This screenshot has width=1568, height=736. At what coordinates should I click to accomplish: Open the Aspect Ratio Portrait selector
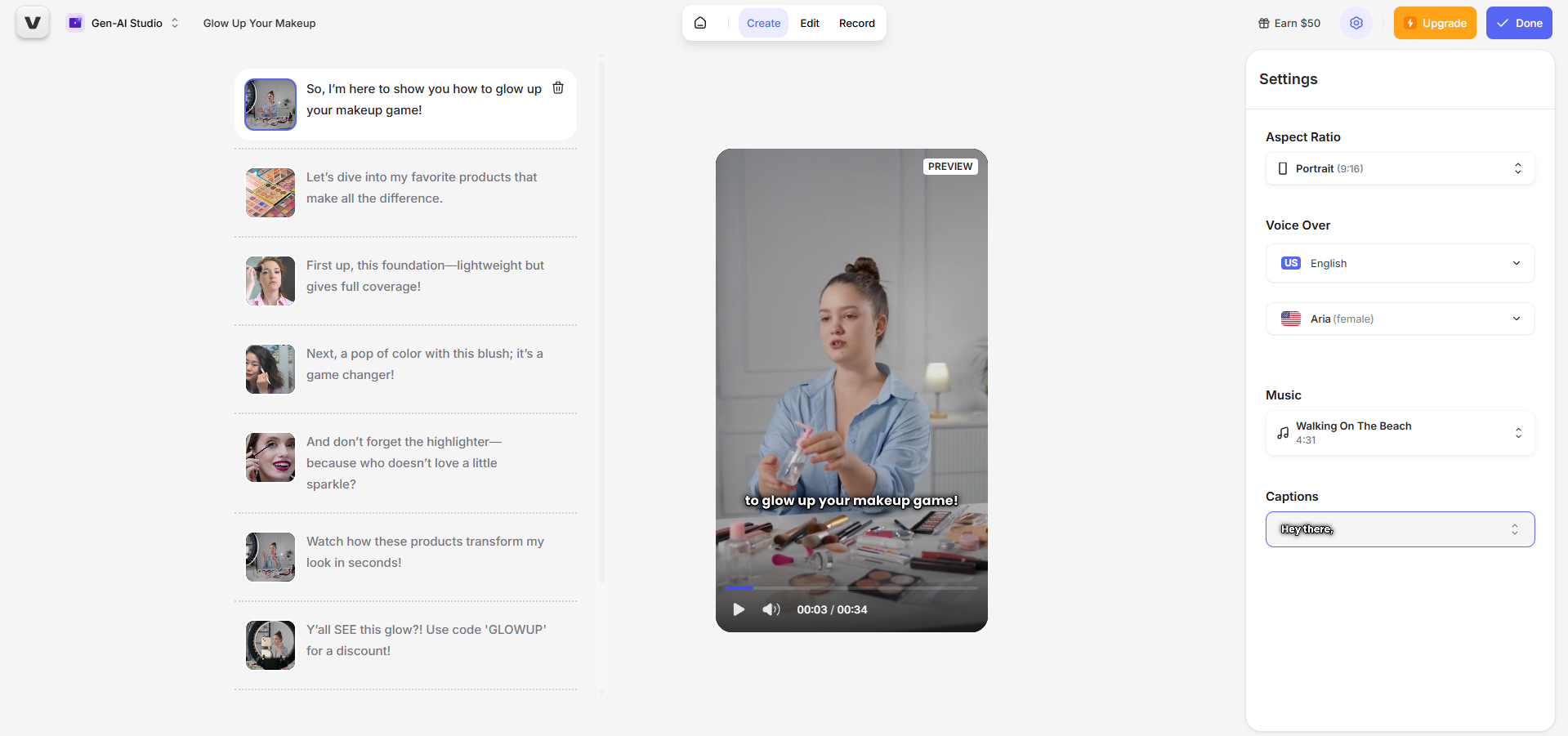tap(1399, 168)
